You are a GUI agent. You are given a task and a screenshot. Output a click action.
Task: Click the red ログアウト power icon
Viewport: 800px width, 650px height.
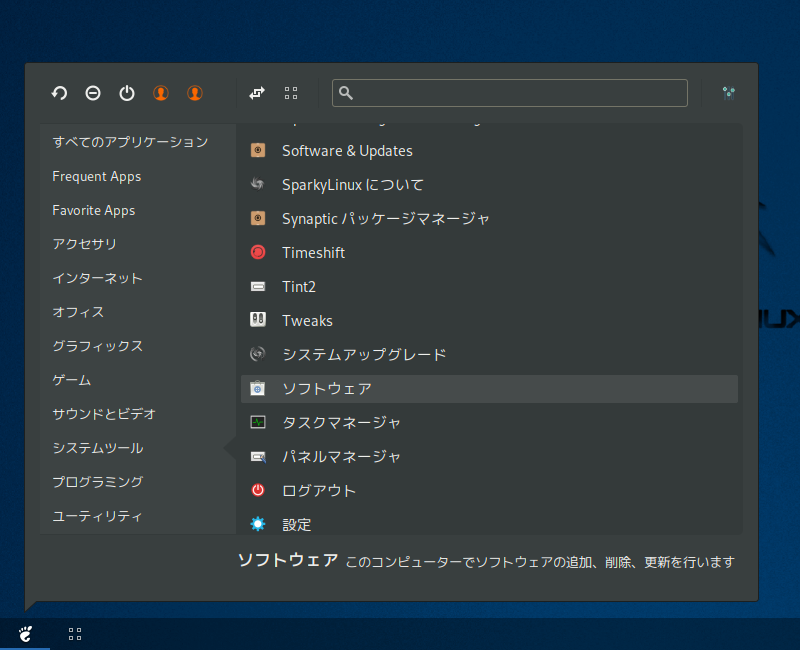tap(258, 490)
